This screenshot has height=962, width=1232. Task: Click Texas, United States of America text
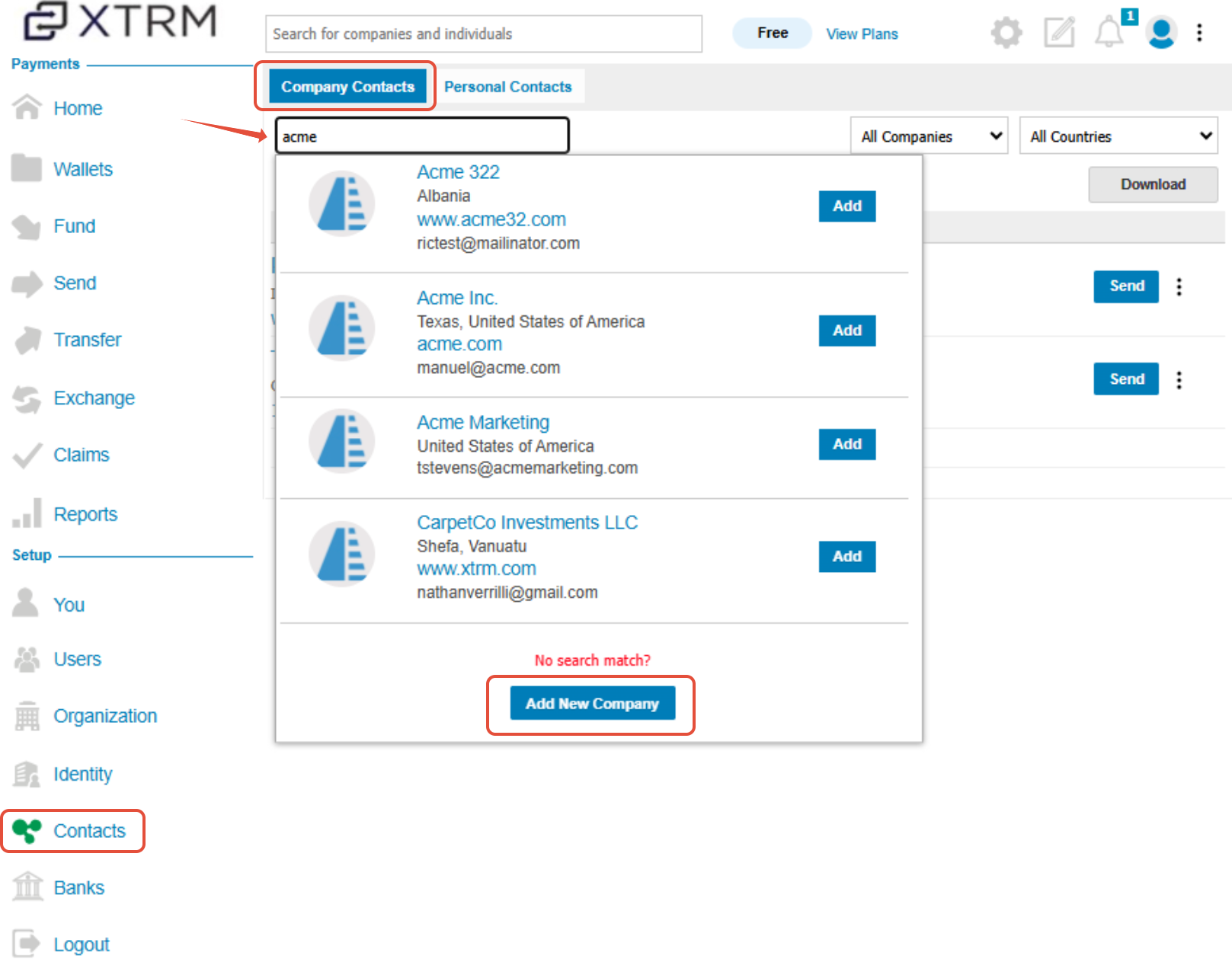(531, 321)
